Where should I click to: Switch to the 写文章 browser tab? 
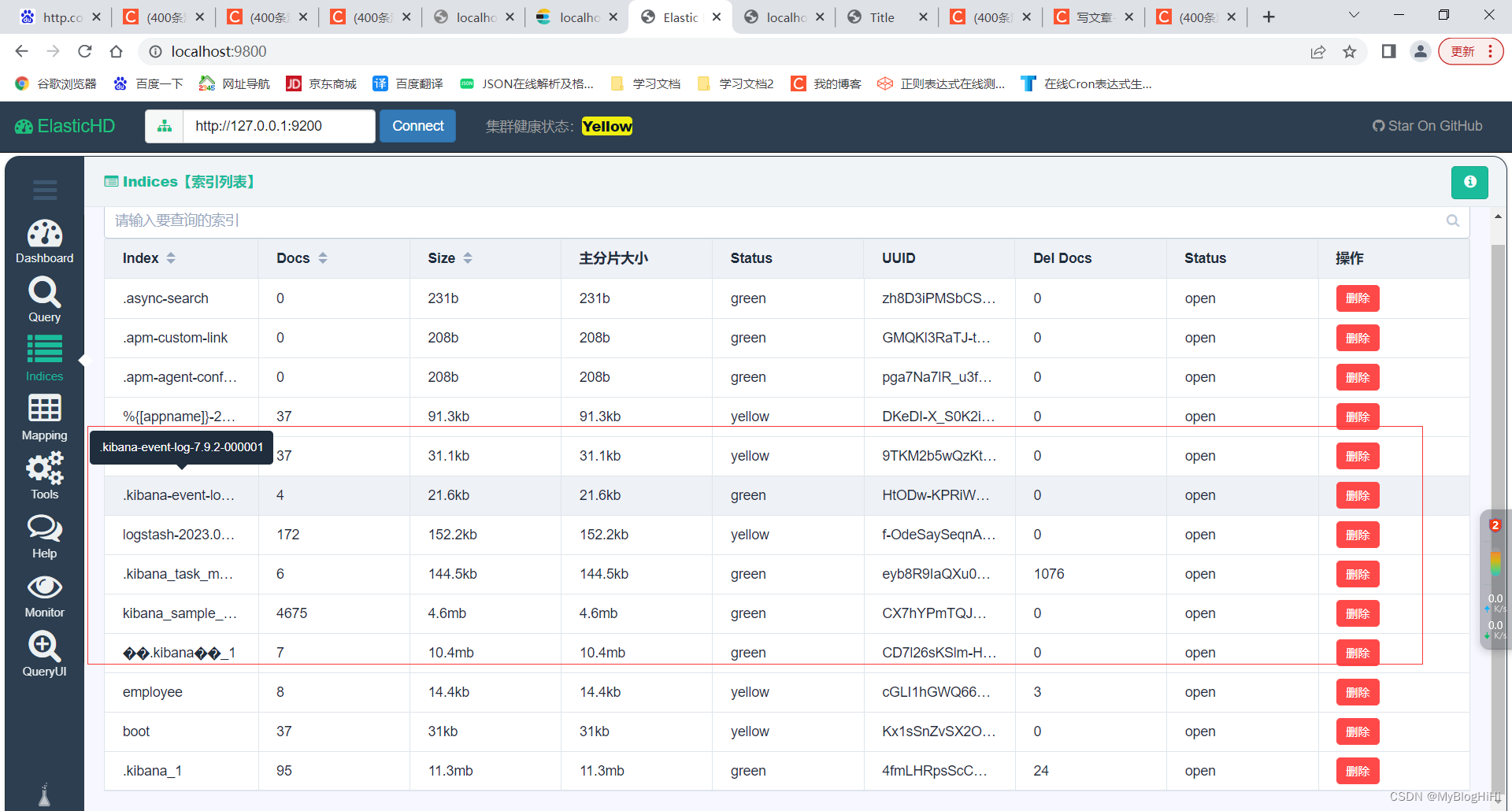tap(1093, 17)
